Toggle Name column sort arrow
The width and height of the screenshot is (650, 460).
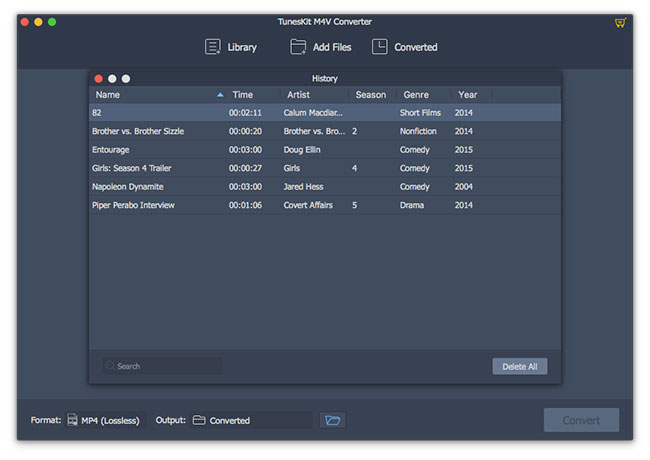click(220, 95)
